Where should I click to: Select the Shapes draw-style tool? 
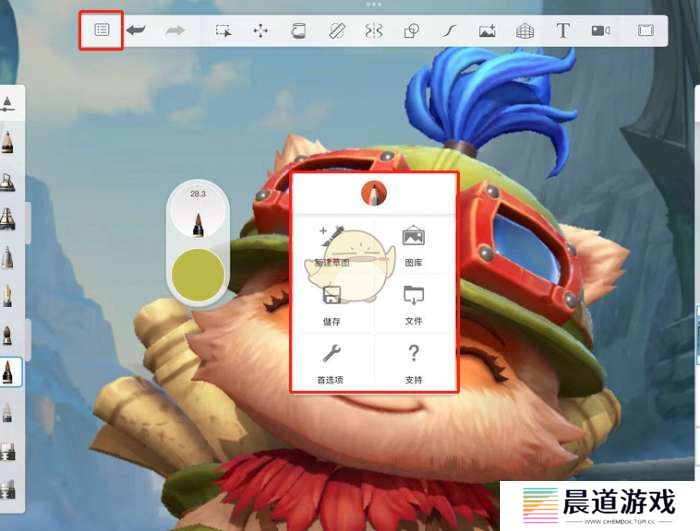411,30
